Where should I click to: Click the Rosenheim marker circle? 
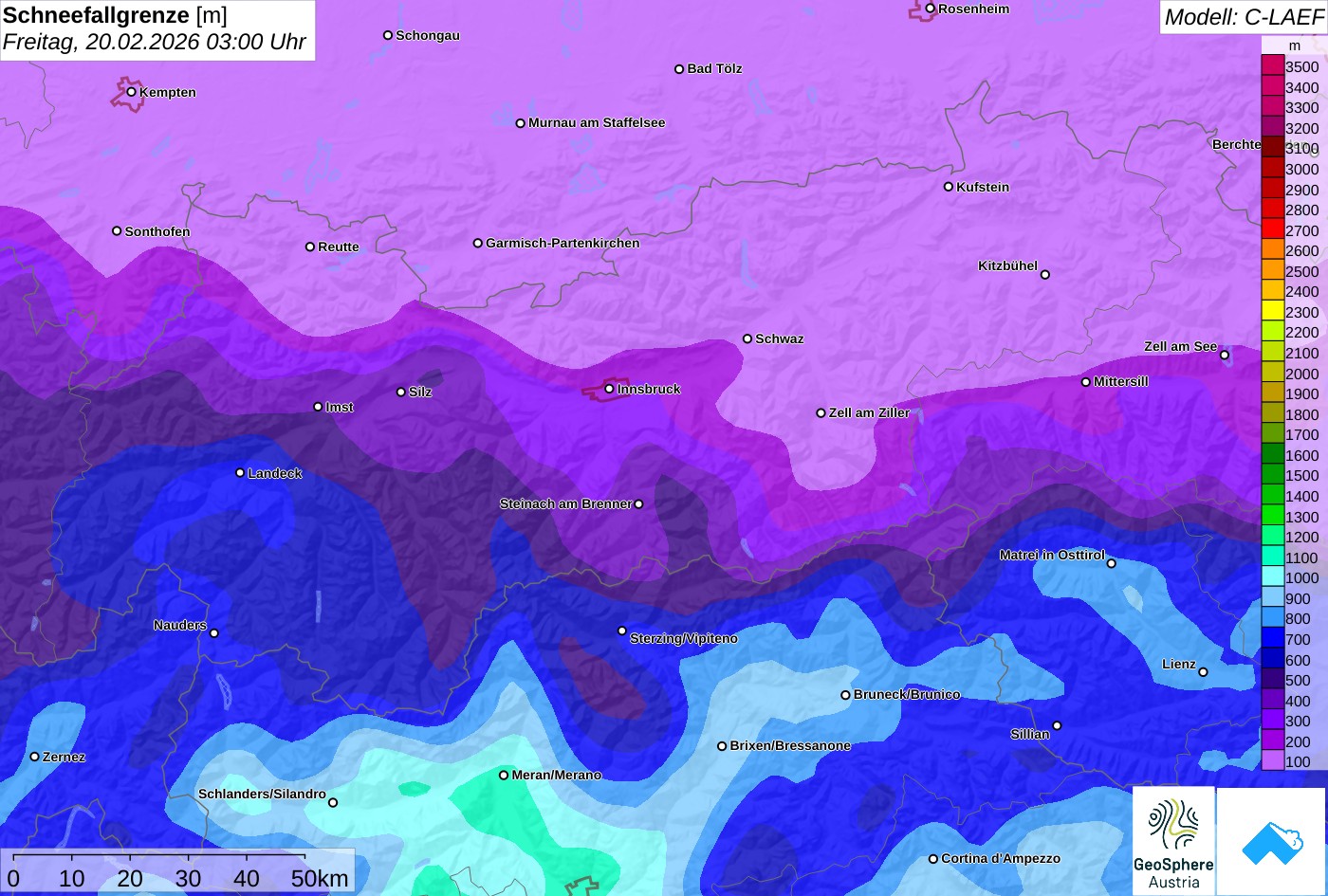click(931, 9)
